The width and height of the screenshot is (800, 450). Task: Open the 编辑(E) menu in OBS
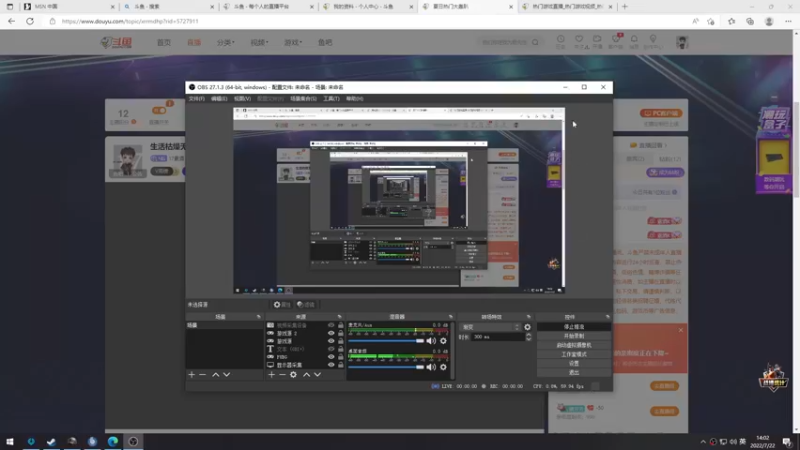[x=219, y=98]
